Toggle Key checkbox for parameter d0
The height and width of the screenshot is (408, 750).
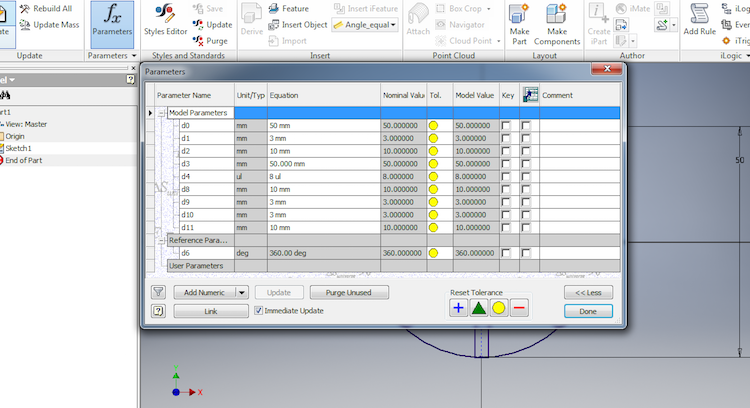[506, 125]
